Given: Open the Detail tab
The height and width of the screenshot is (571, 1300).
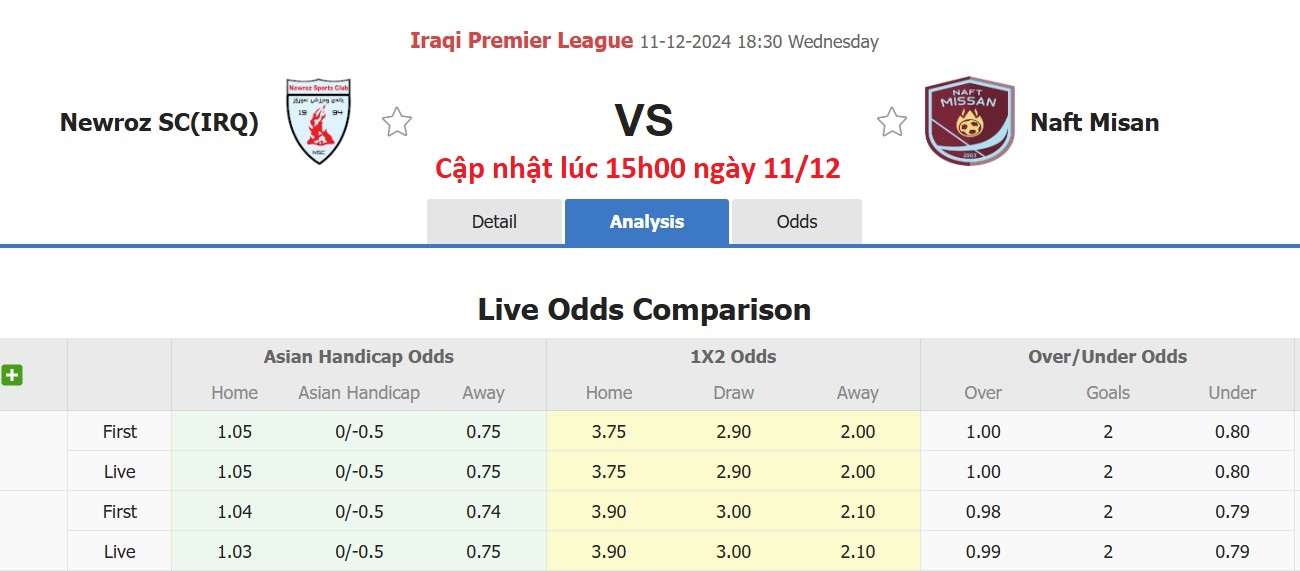Looking at the screenshot, I should 494,222.
